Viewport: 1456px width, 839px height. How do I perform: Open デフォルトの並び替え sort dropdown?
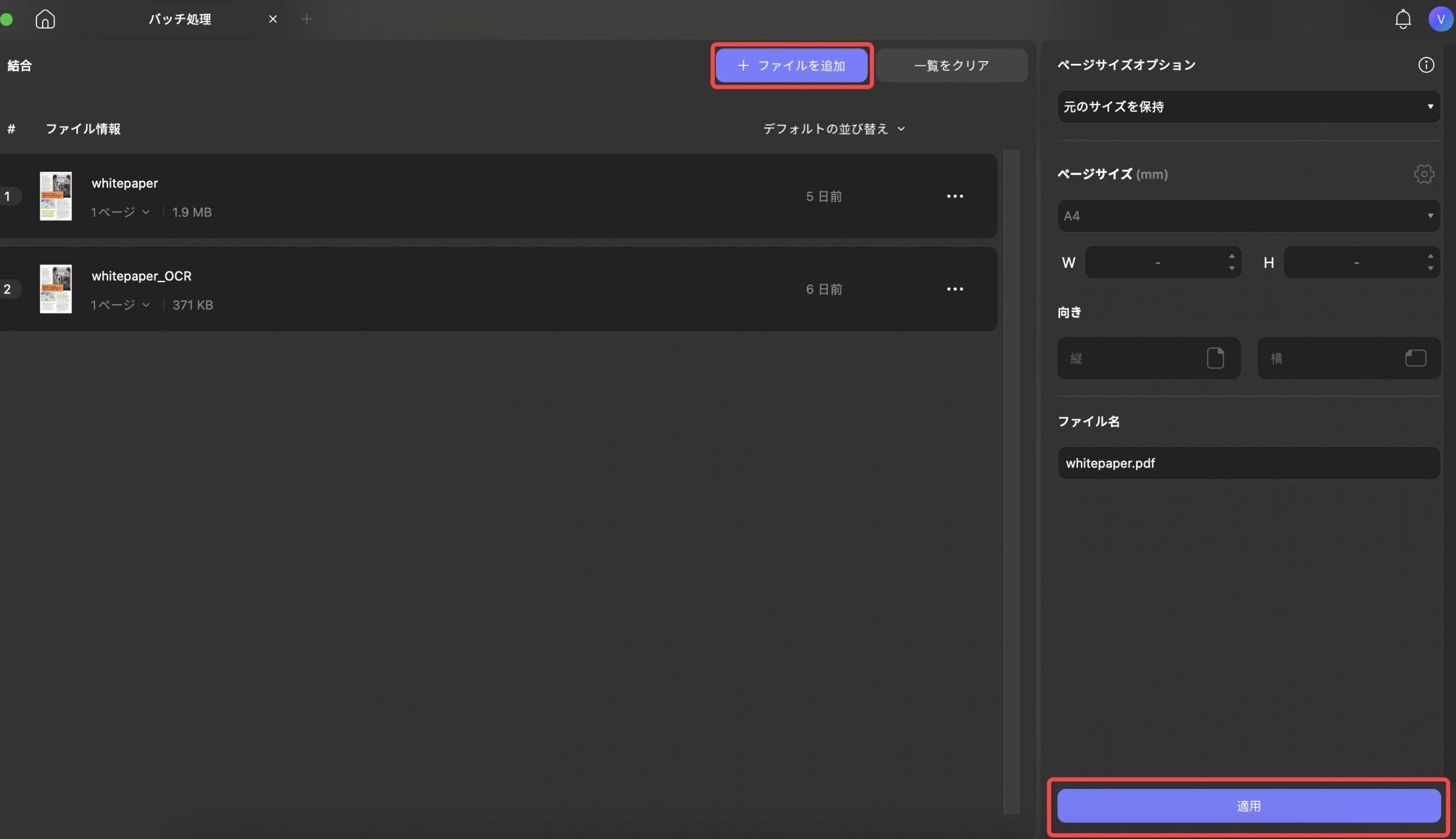(834, 129)
